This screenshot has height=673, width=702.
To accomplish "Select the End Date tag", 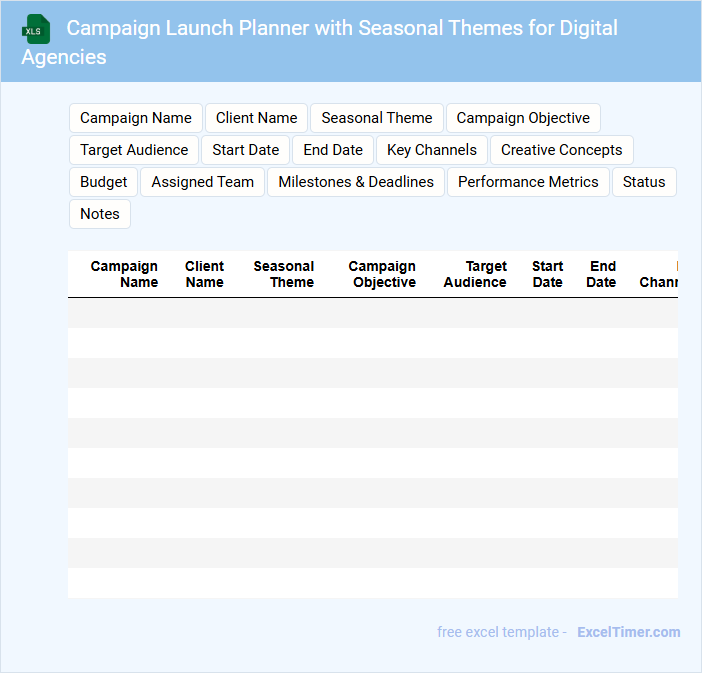I will (333, 150).
